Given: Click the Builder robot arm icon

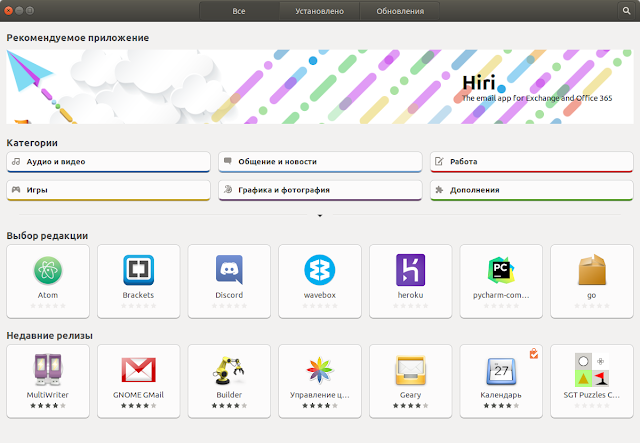Looking at the screenshot, I should click(x=229, y=370).
